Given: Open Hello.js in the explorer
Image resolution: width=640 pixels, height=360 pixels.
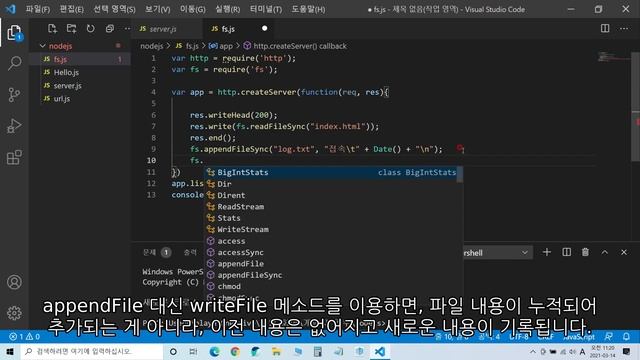Looking at the screenshot, I should 66,72.
